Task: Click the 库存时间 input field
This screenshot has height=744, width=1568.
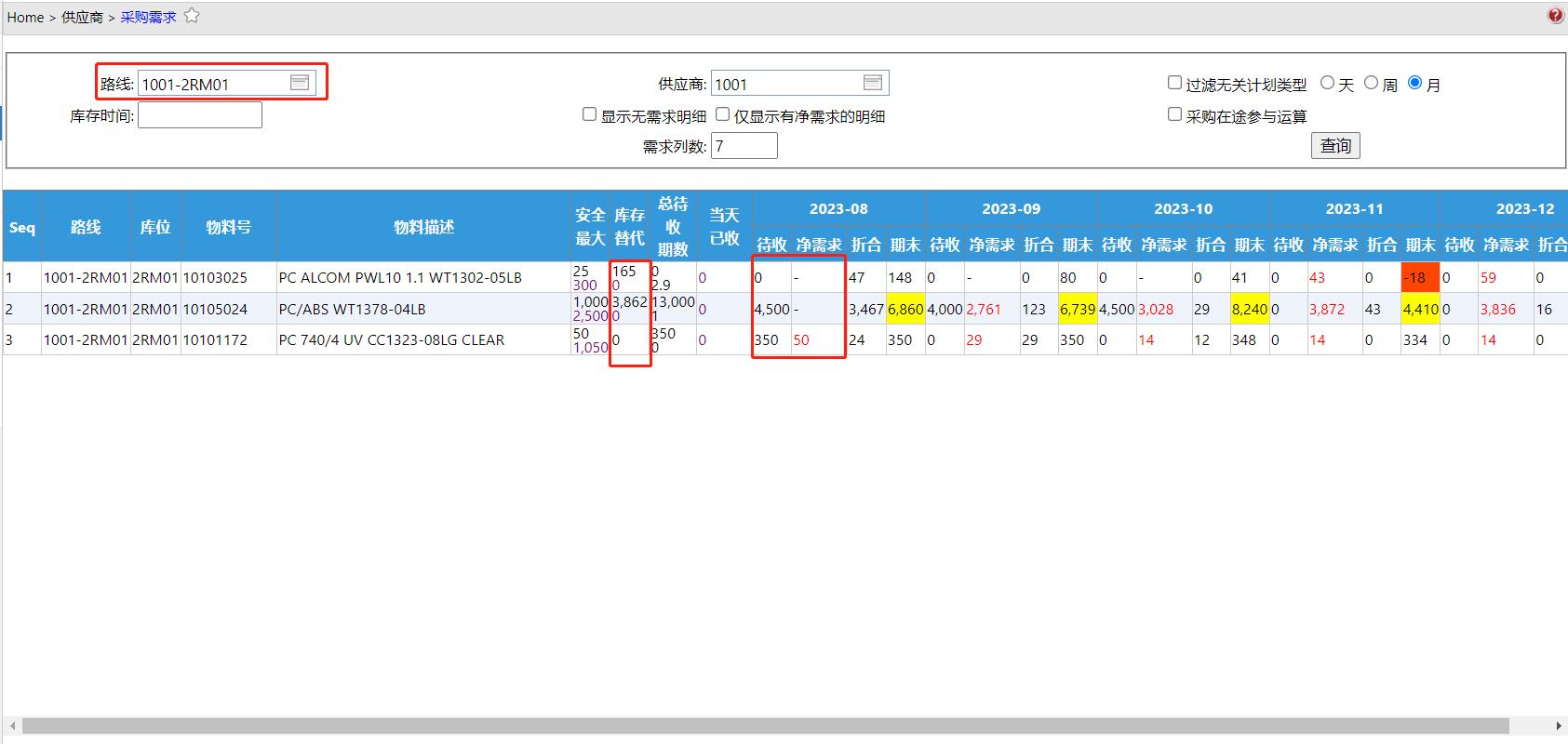Action: pyautogui.click(x=200, y=115)
